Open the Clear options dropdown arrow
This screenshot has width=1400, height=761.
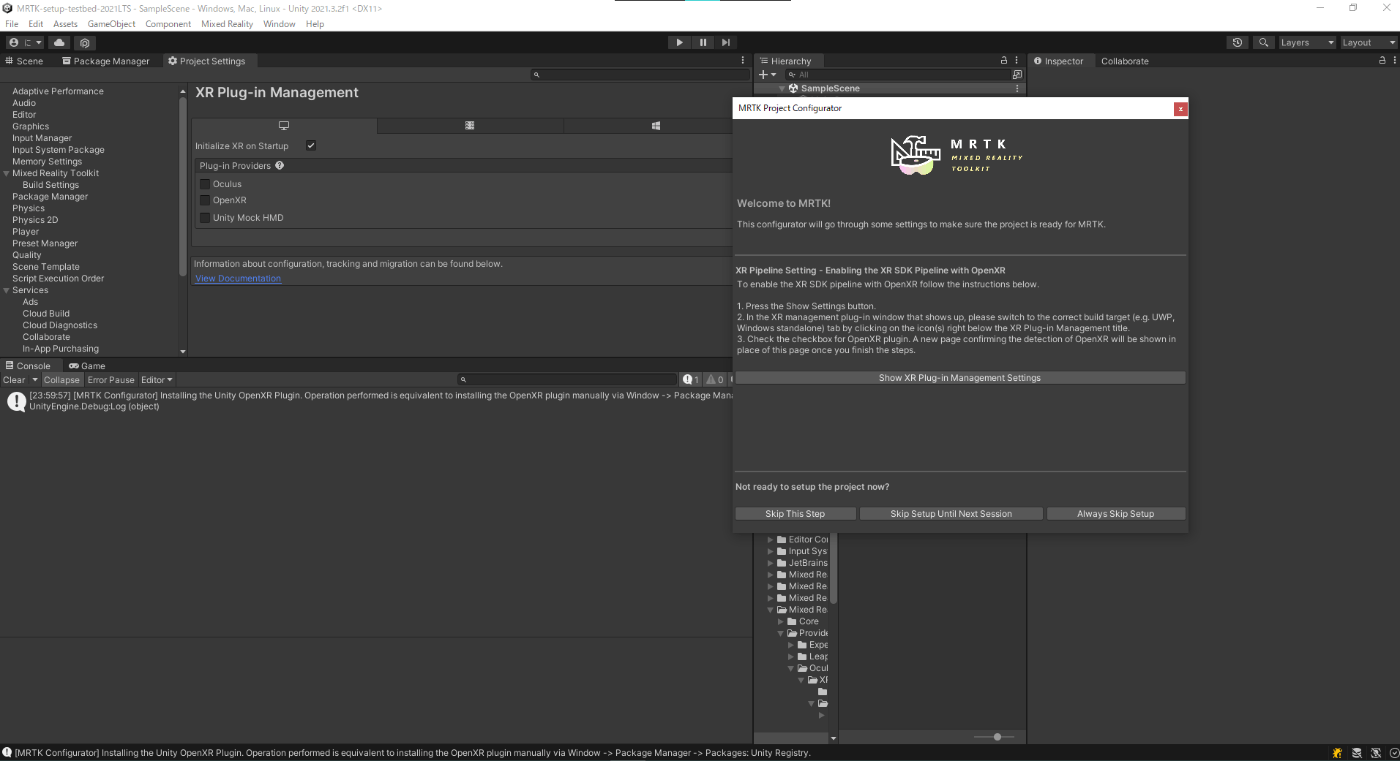coord(35,380)
